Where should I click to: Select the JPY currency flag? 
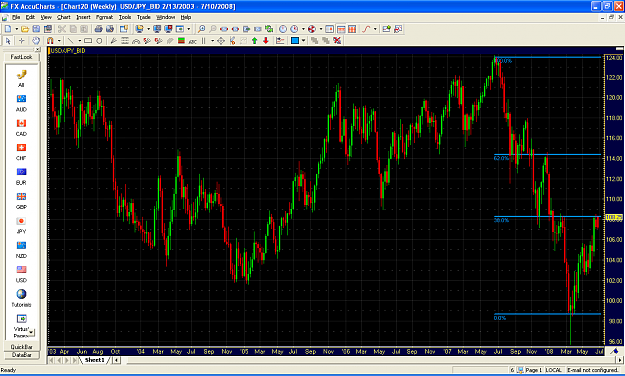click(x=21, y=225)
